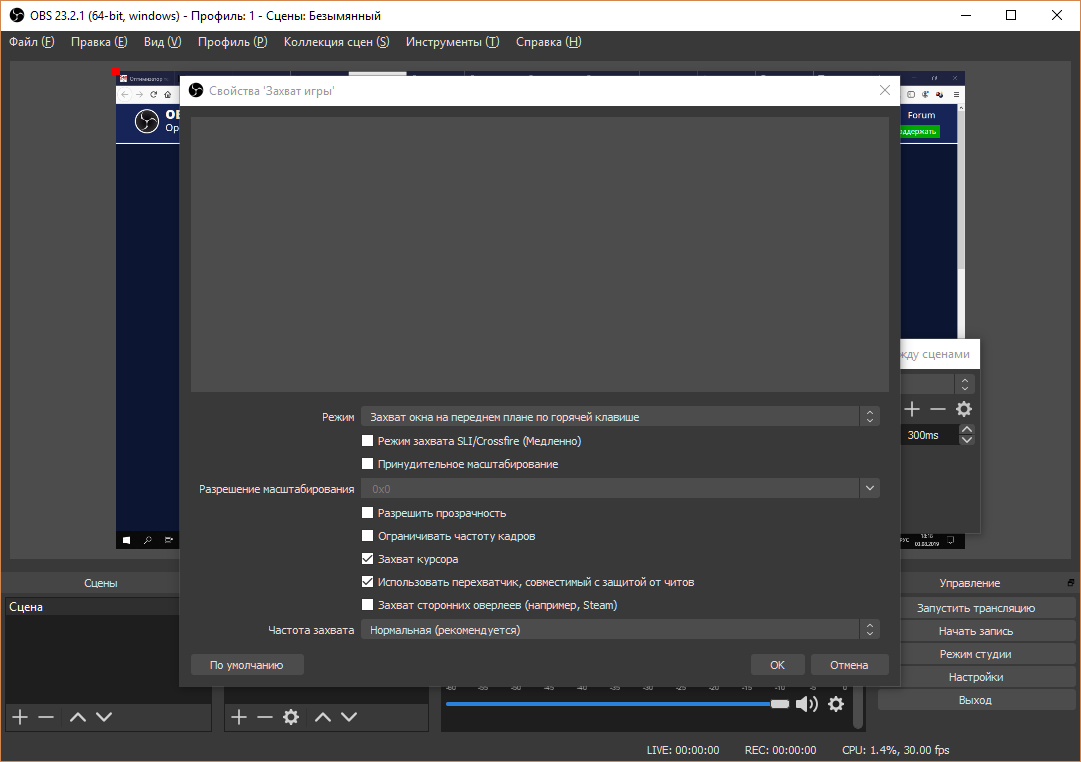Screen dimensions: 1081x762
Task: Mute audio via speaker icon in mixer
Action: [x=807, y=704]
